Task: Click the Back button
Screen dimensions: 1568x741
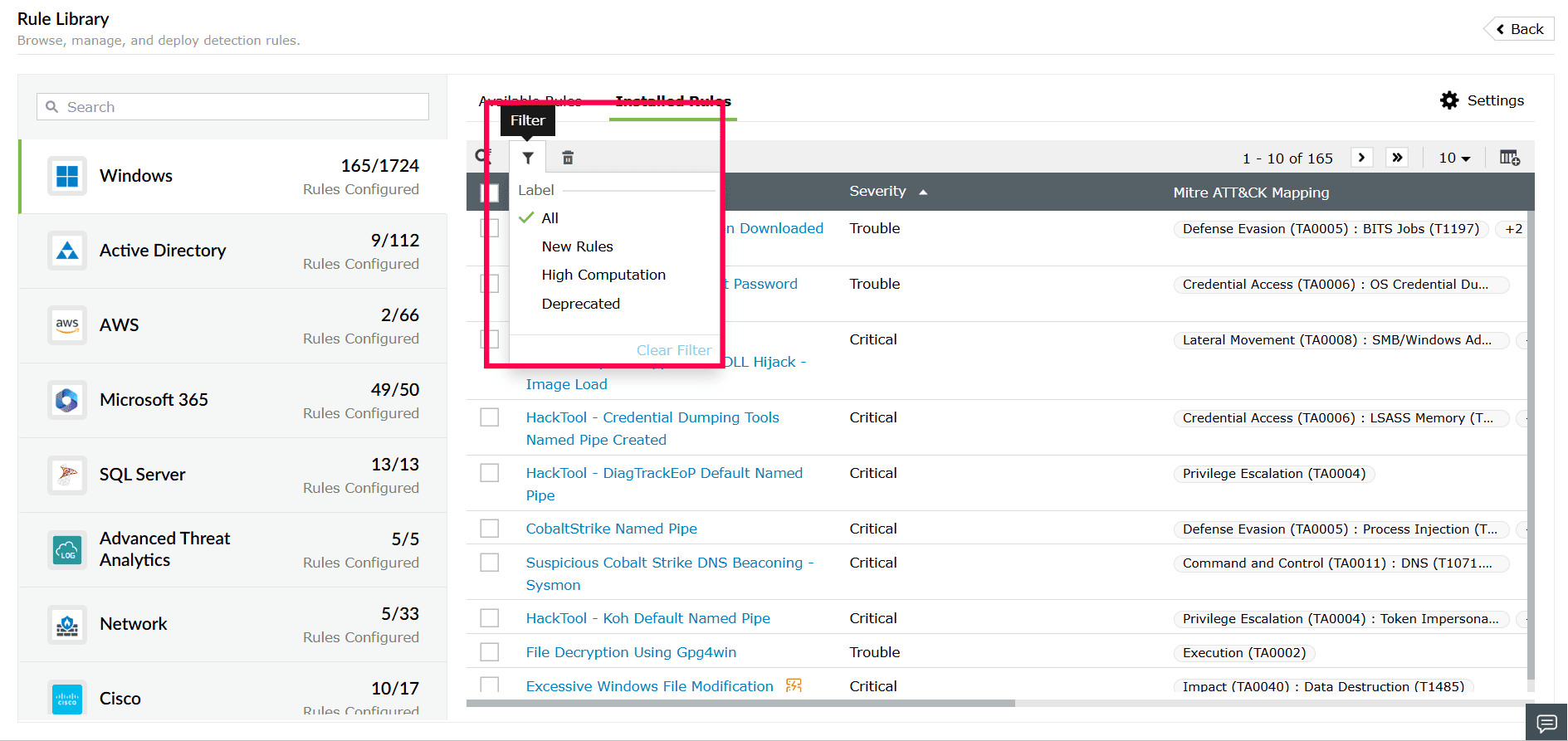Action: (1520, 29)
